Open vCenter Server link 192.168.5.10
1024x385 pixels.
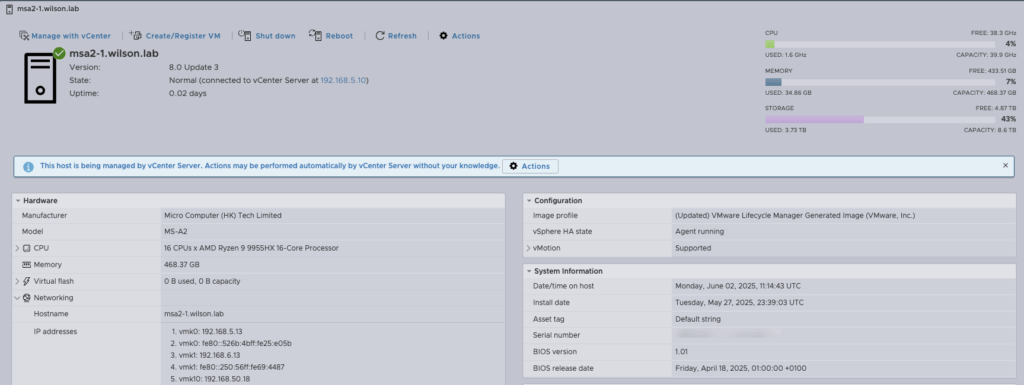pyautogui.click(x=343, y=80)
